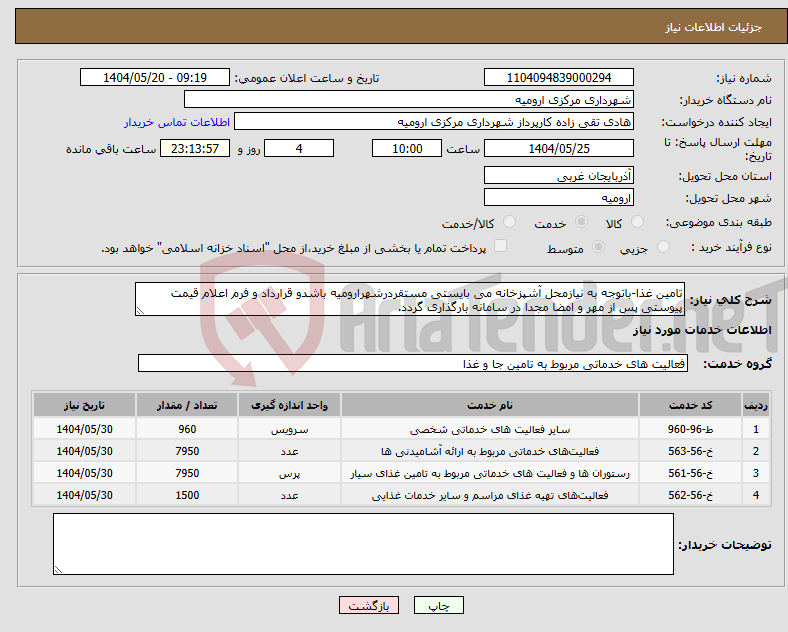Select the خدمت radio button
Screen dimensions: 788x632
581,222
